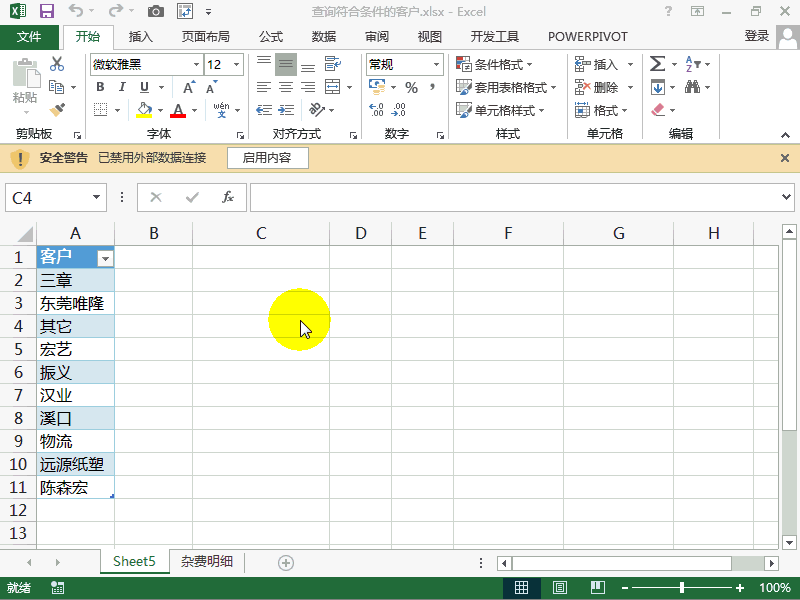Toggle italic formatting
800x600 pixels.
point(122,87)
